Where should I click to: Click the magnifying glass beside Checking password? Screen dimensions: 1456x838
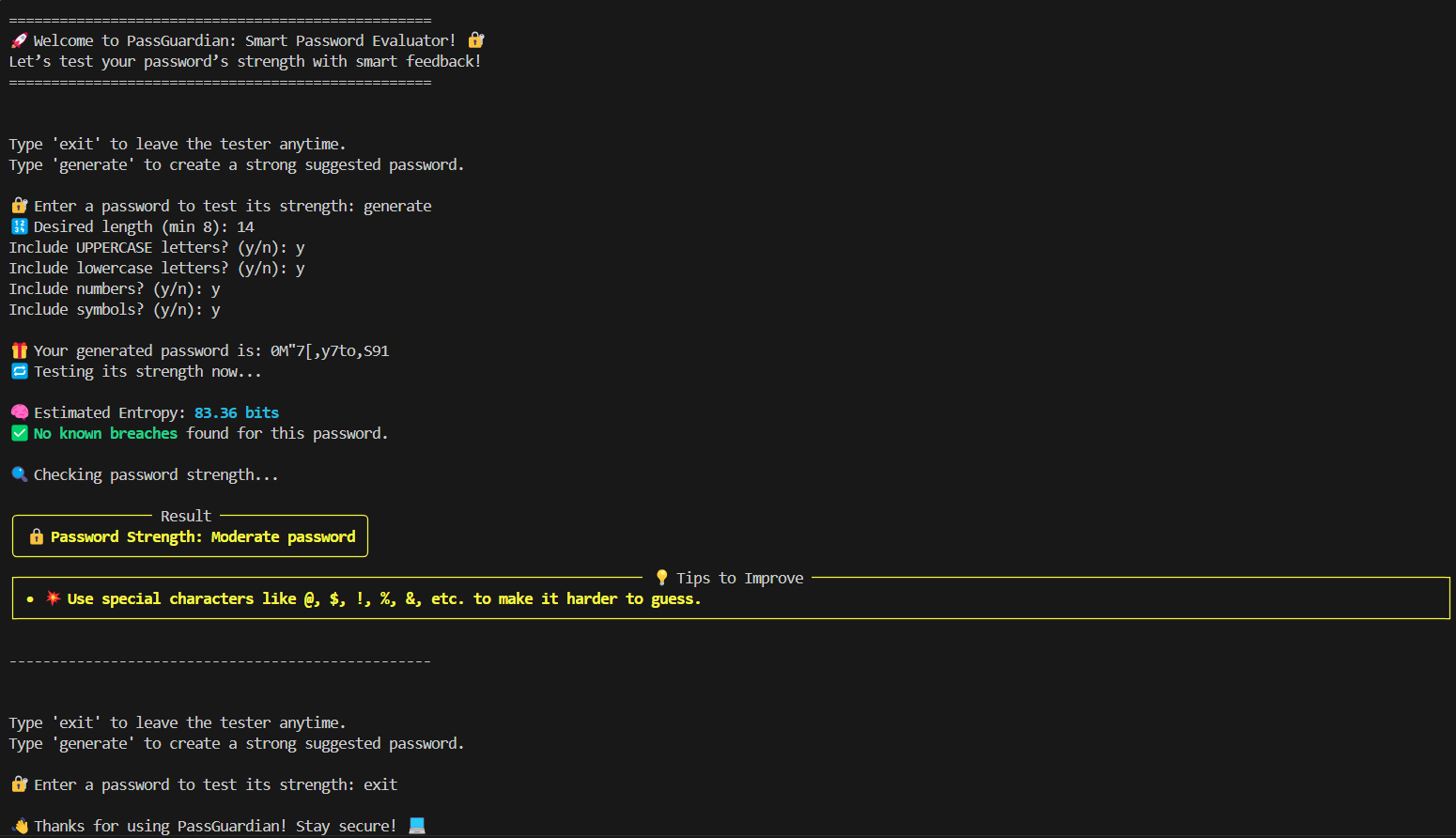click(19, 474)
